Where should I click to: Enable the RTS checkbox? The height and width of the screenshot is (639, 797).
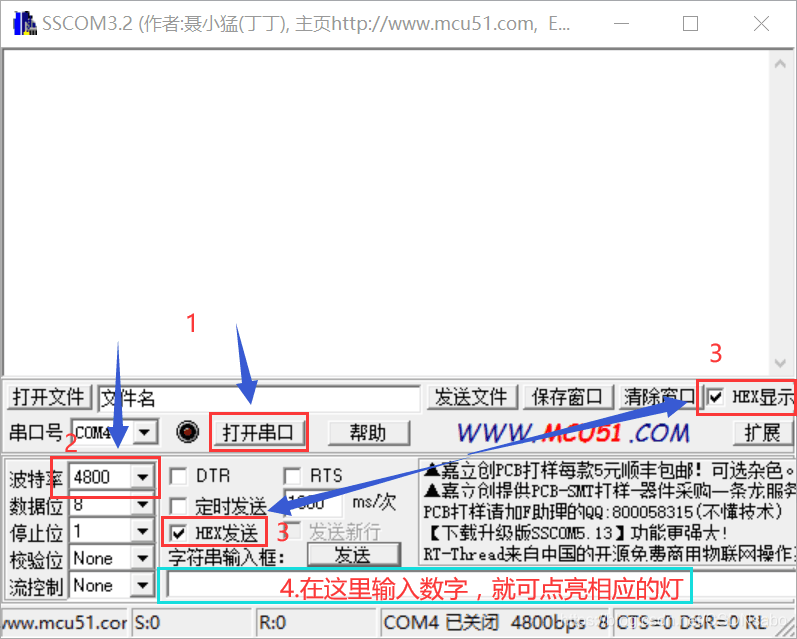click(292, 476)
